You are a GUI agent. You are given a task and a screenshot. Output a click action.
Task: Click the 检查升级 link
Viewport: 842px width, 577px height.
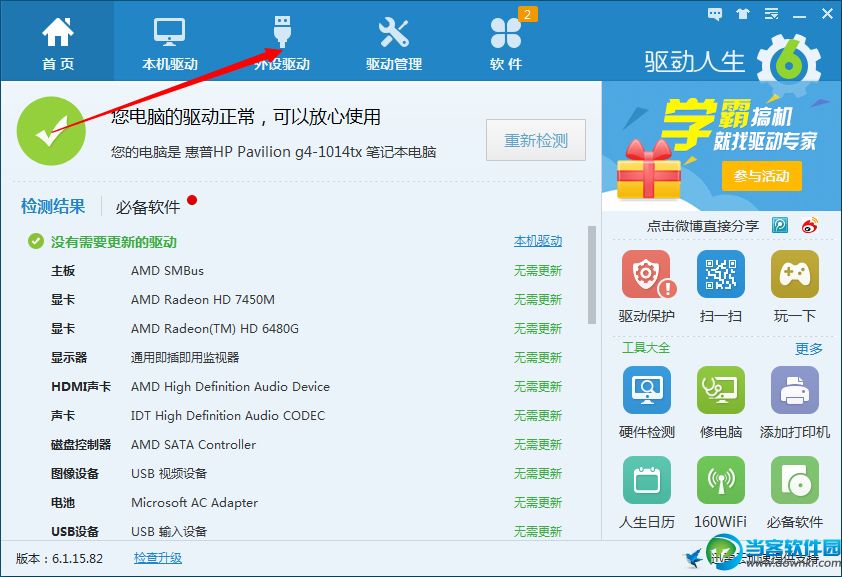pyautogui.click(x=158, y=558)
